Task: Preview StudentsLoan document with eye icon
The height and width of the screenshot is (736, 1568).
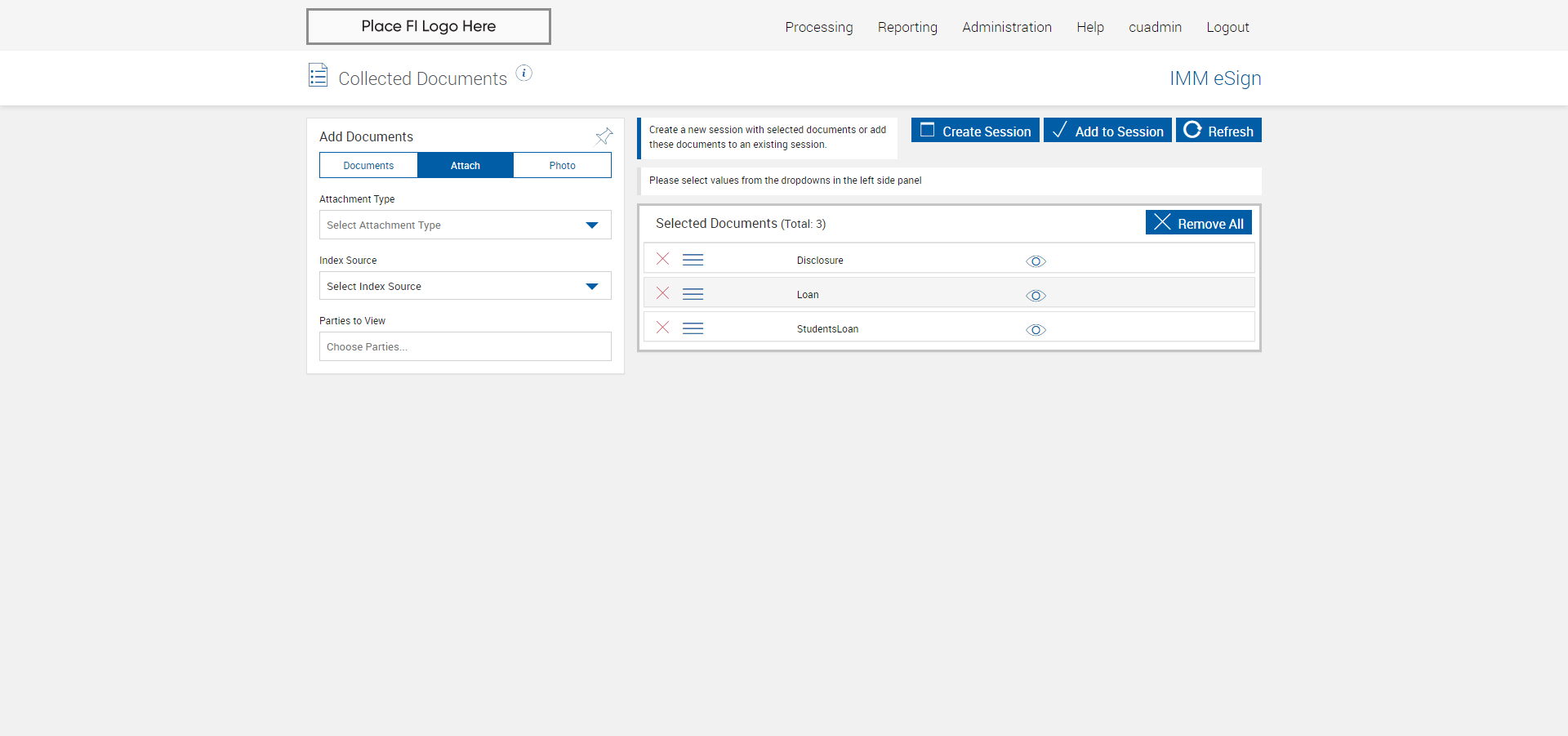Action: click(1036, 330)
